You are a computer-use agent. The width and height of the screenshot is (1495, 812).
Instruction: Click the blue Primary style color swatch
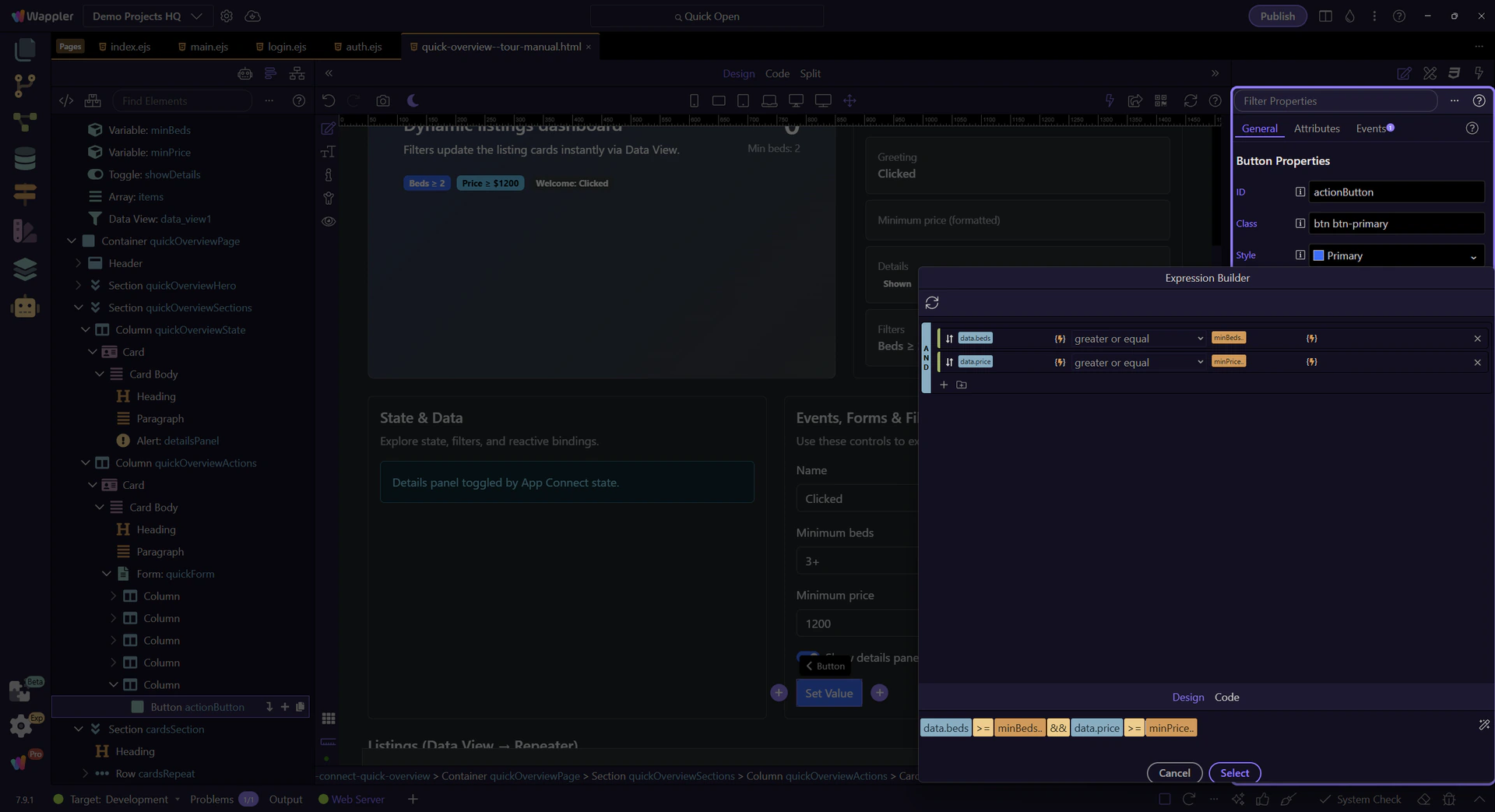1318,255
